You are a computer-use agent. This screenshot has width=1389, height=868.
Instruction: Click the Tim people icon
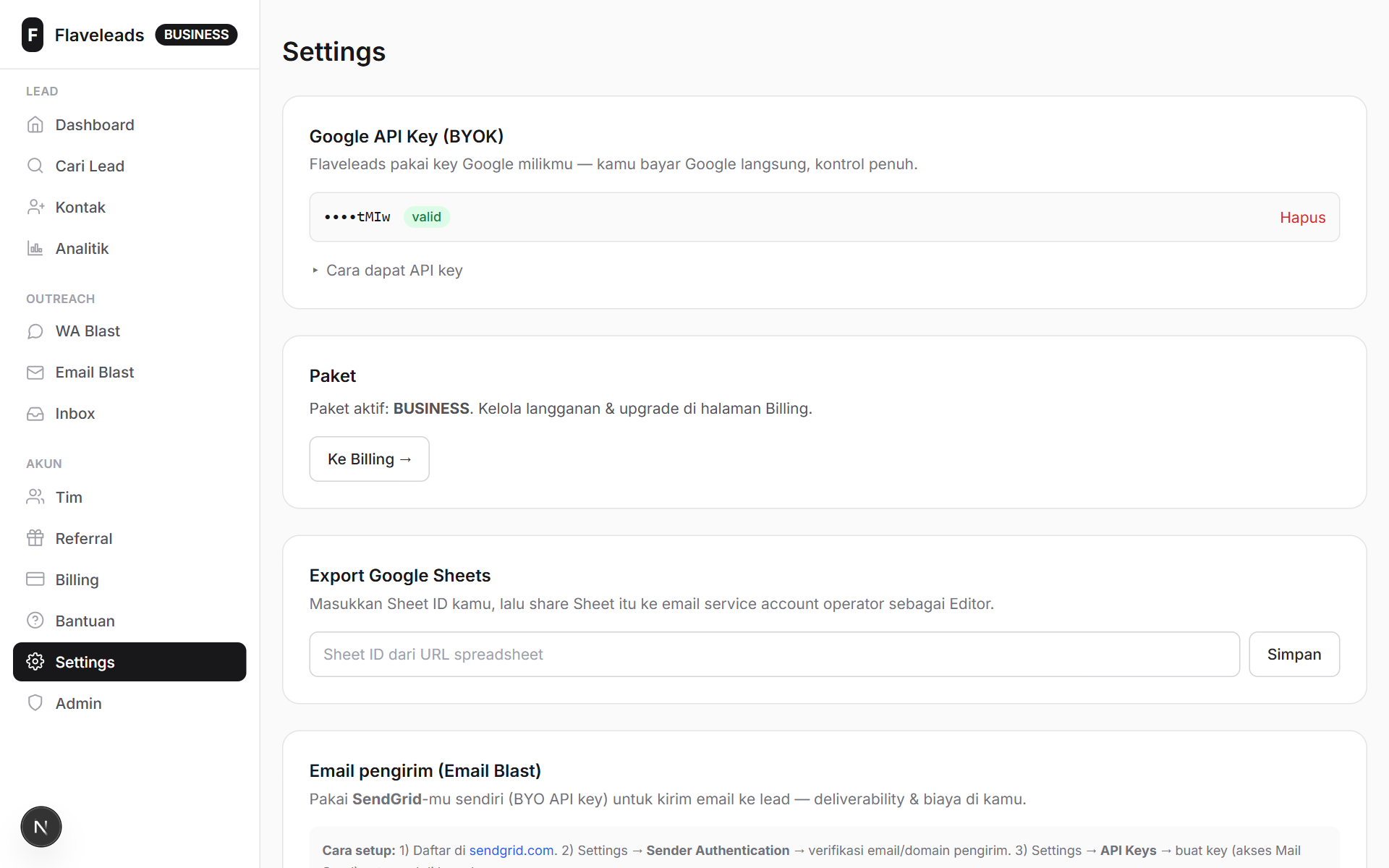[x=35, y=497]
